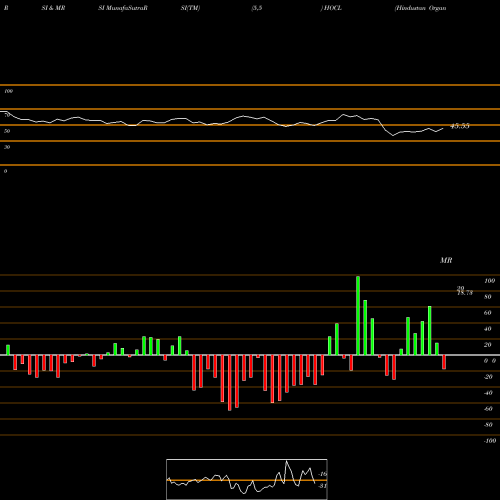Viewport: 500px width, 500px height.
Task: Click the MR axis label -100
Action: [489, 441]
